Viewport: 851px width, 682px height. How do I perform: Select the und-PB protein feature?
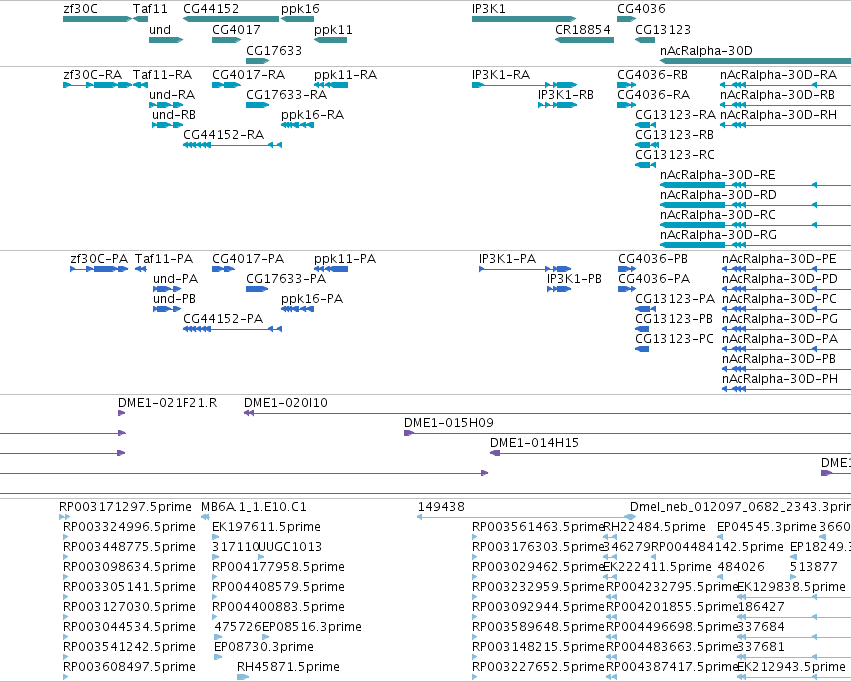click(x=167, y=309)
